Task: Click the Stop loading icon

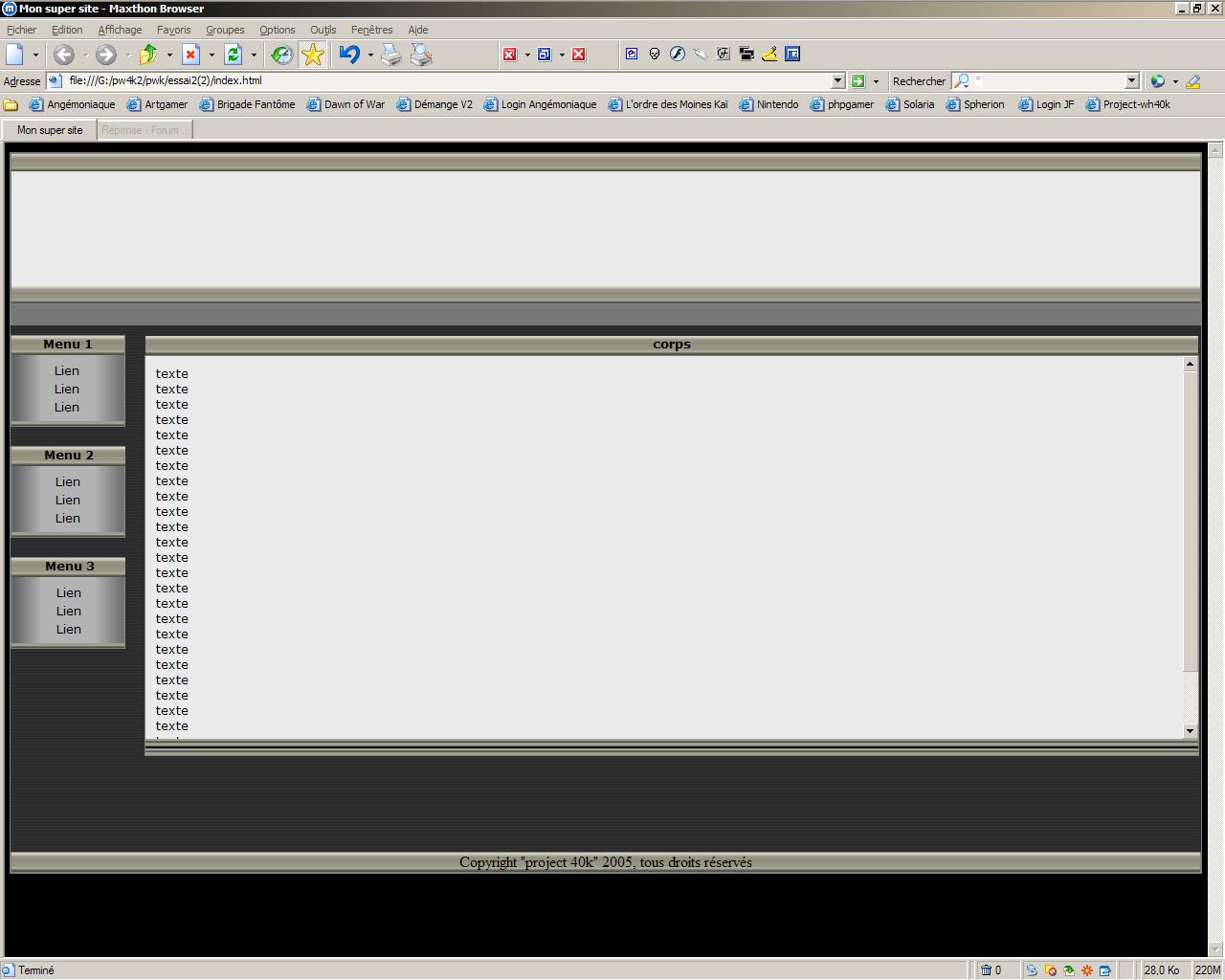Action: click(x=190, y=55)
